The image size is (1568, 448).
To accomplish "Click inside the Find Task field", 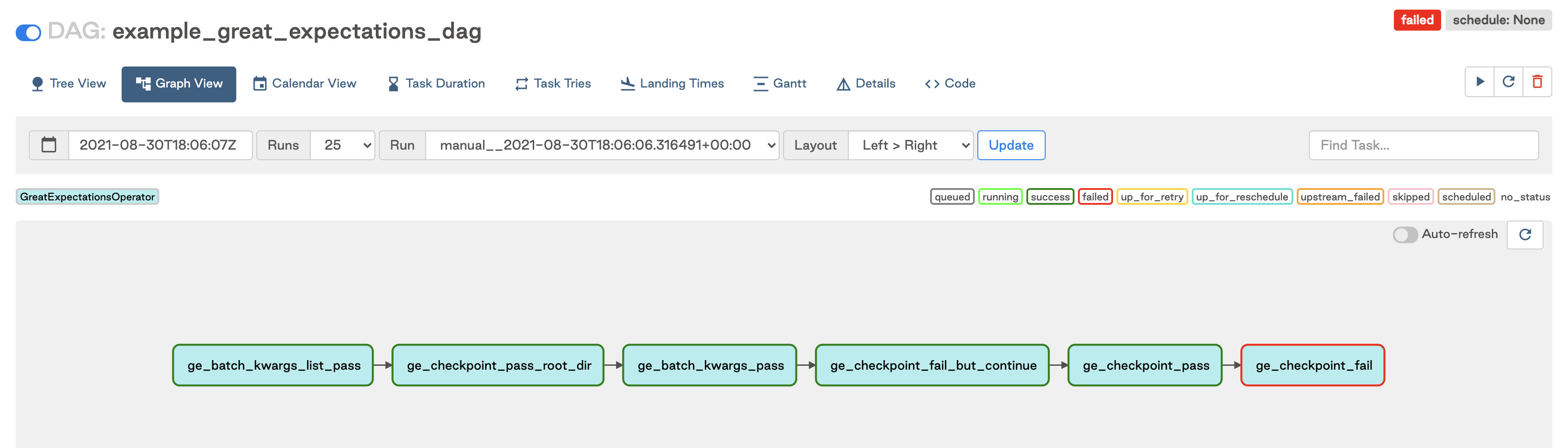I will pyautogui.click(x=1424, y=145).
